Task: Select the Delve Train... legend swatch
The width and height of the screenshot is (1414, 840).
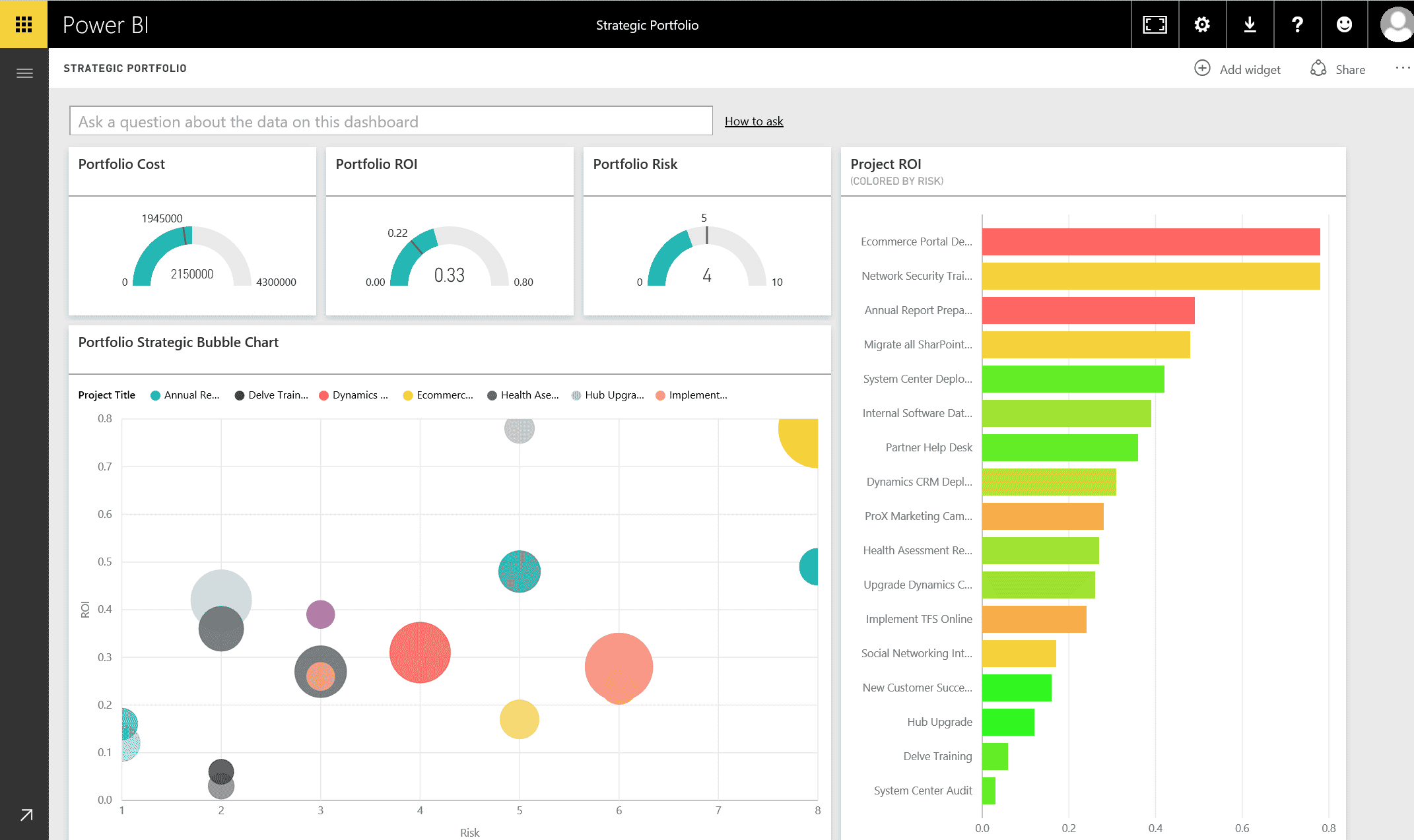Action: pos(240,395)
